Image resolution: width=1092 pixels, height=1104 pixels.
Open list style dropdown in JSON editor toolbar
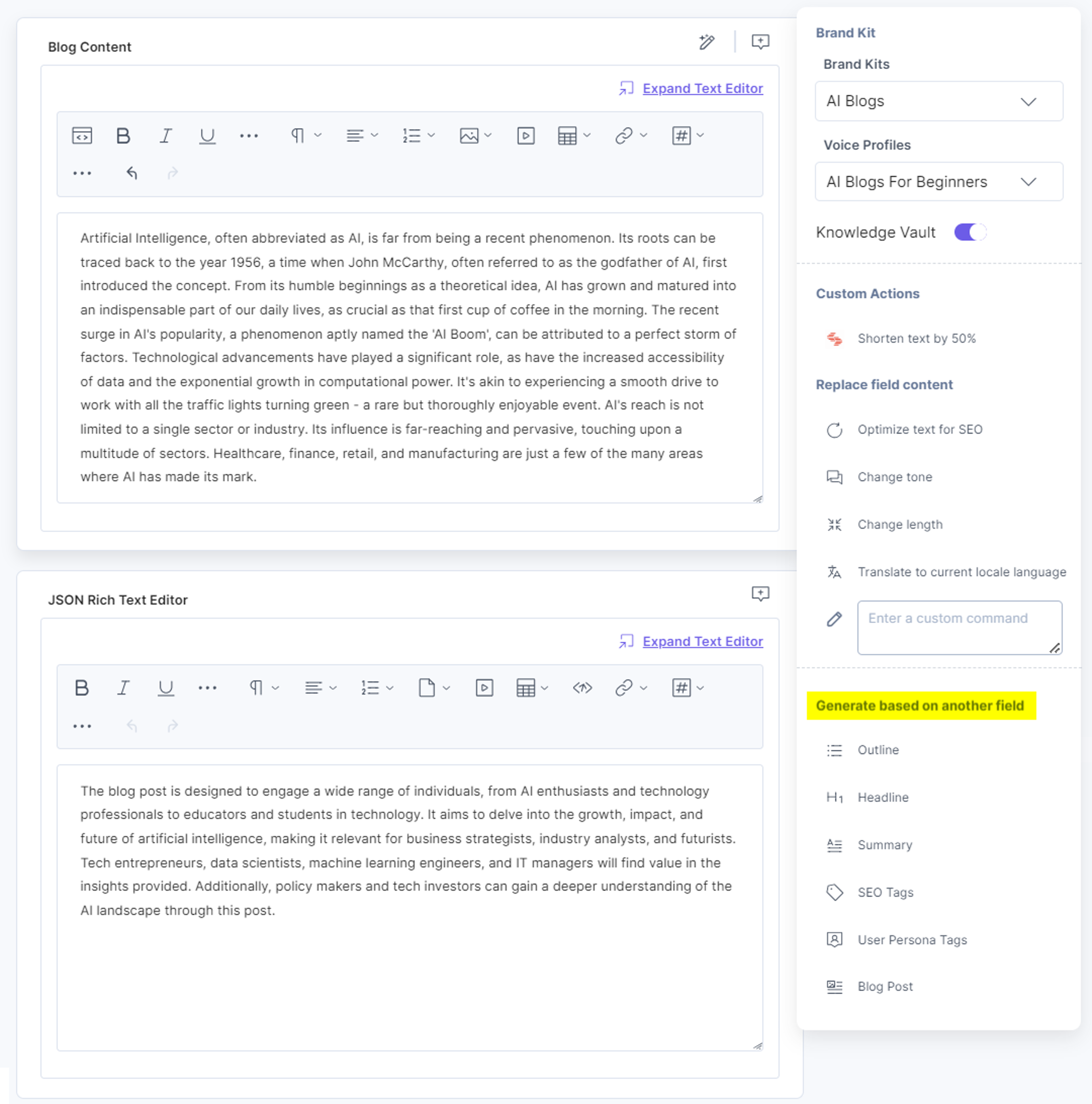pyautogui.click(x=377, y=687)
